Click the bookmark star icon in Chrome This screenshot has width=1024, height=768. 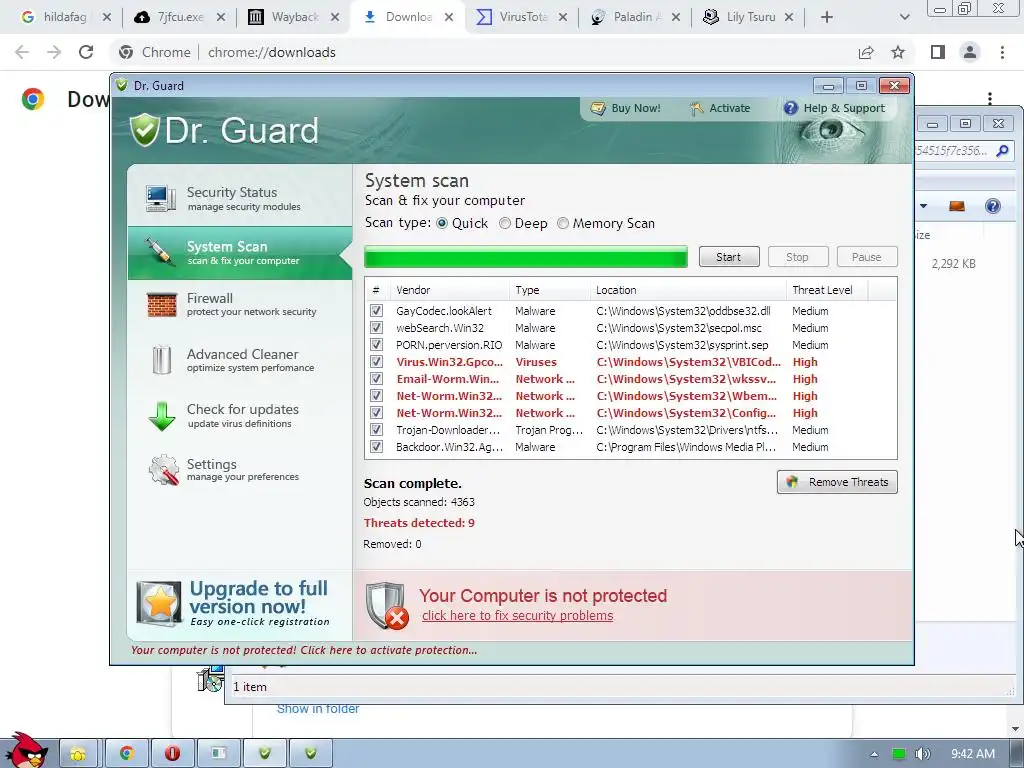(898, 52)
